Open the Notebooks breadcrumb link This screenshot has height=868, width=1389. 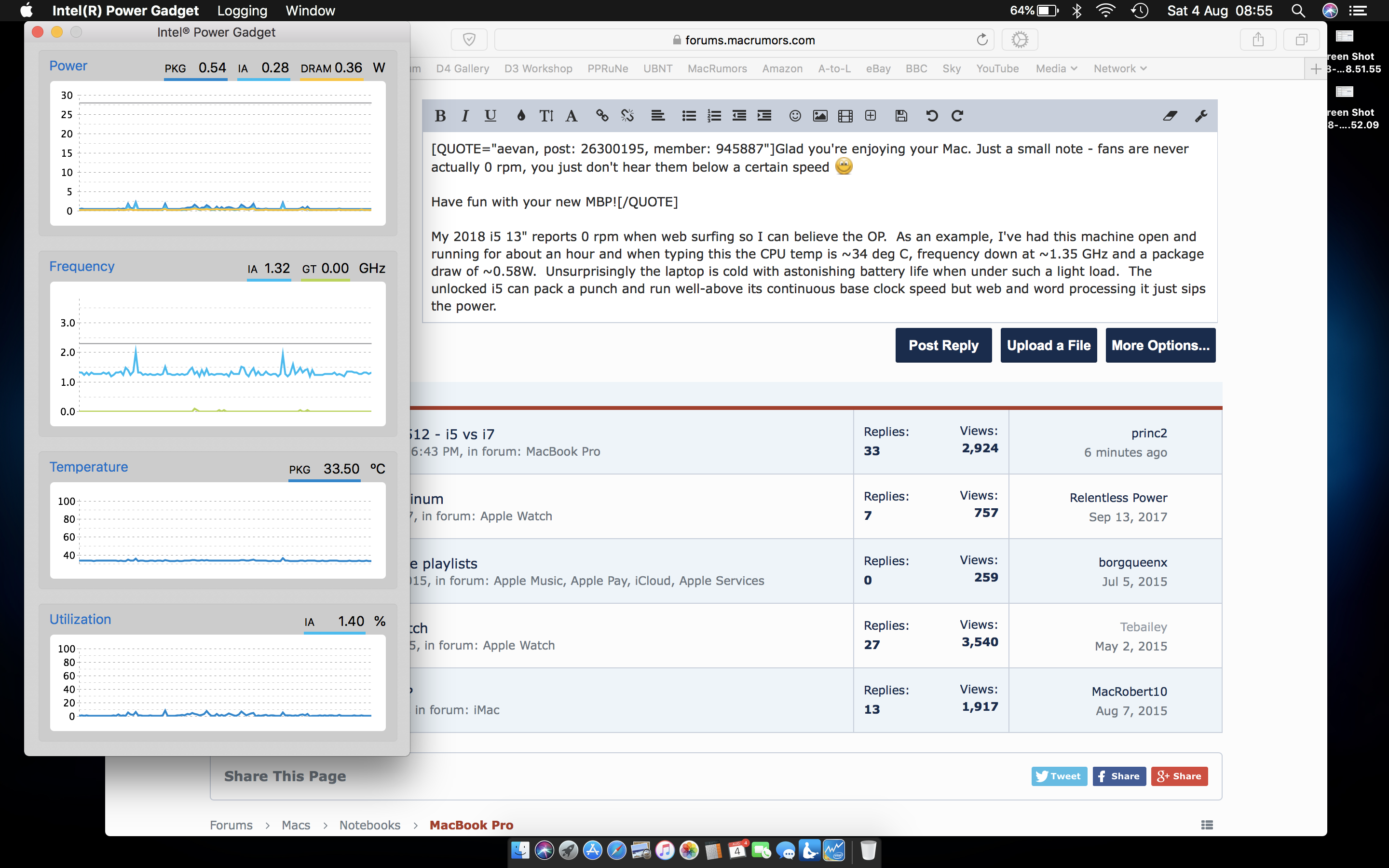point(369,825)
